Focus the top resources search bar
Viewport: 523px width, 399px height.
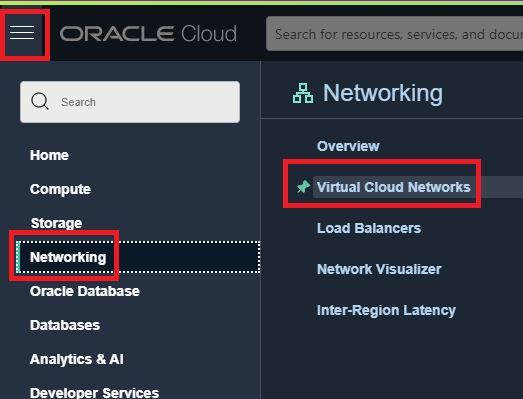pyautogui.click(x=395, y=34)
